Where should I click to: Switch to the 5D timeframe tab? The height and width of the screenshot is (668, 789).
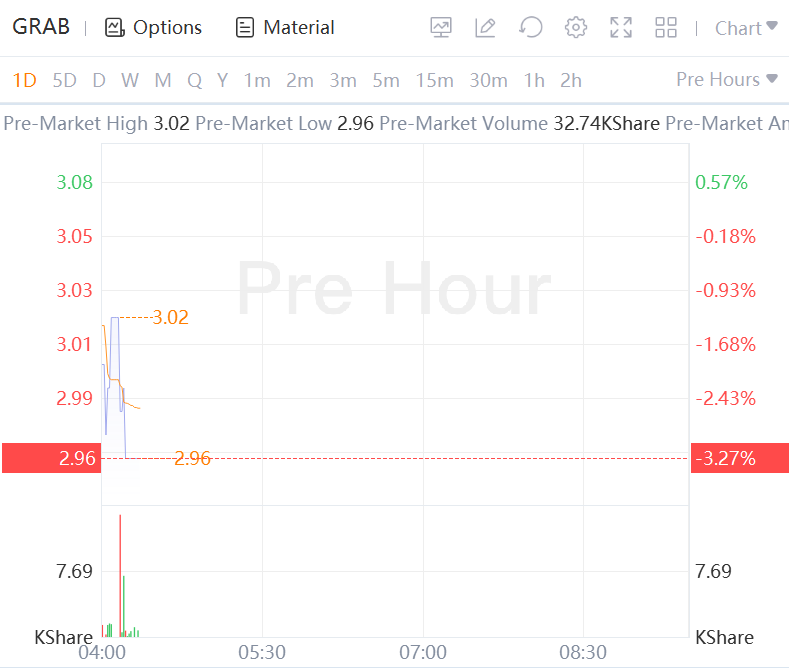(x=64, y=80)
